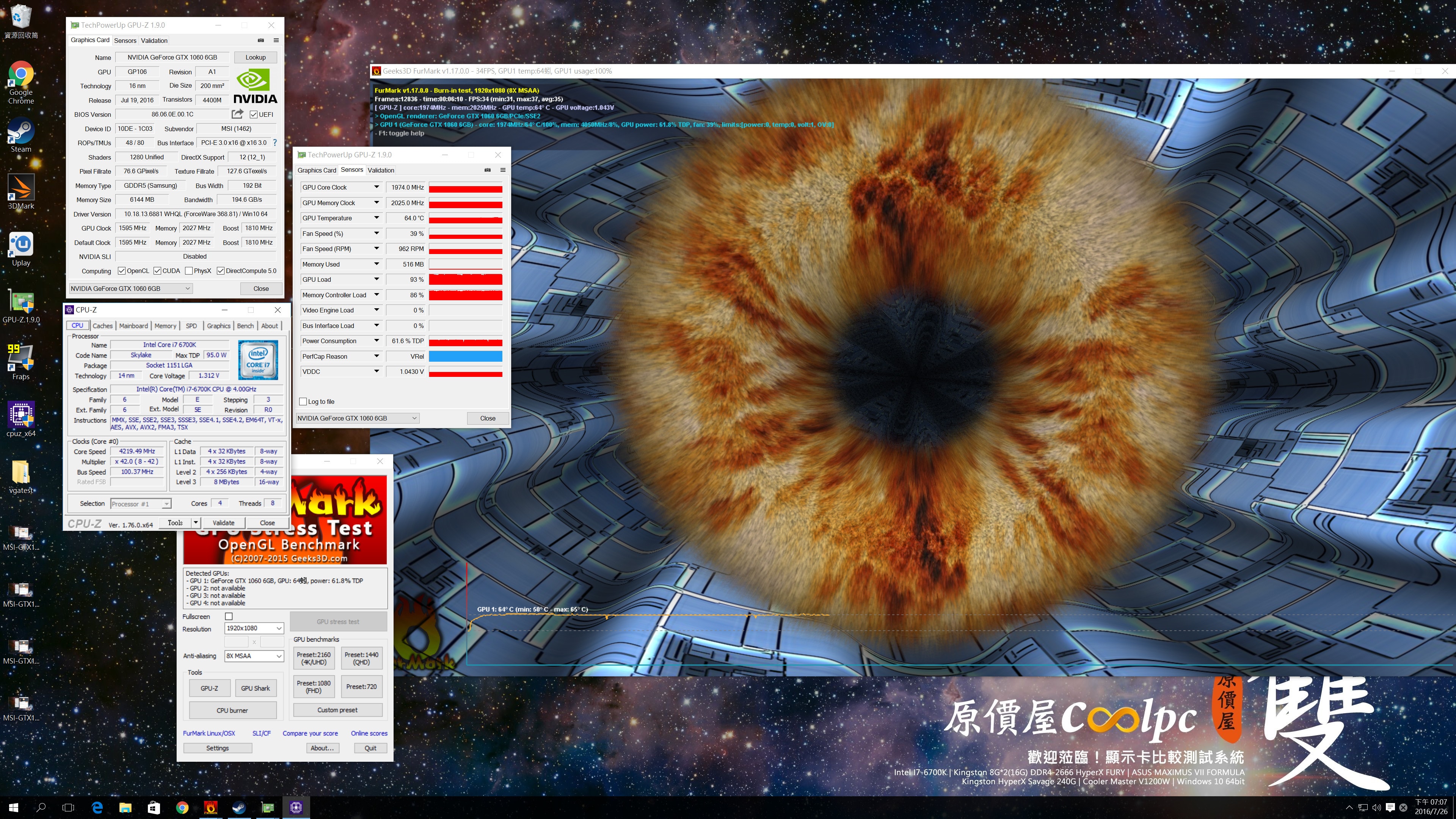Switch to FurMark in the taskbar
The width and height of the screenshot is (1456, 819).
point(210,807)
